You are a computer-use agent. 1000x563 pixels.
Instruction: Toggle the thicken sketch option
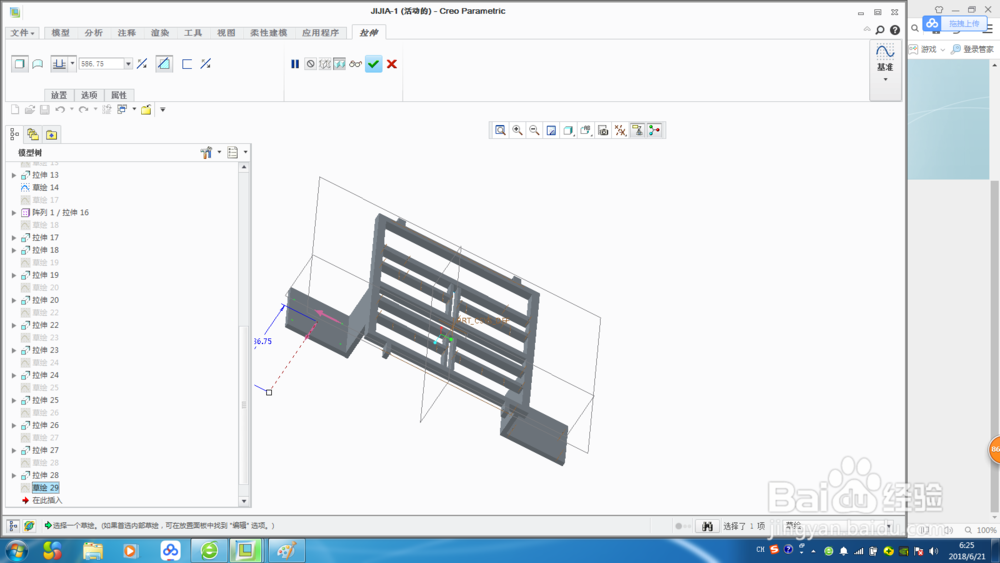(x=187, y=64)
